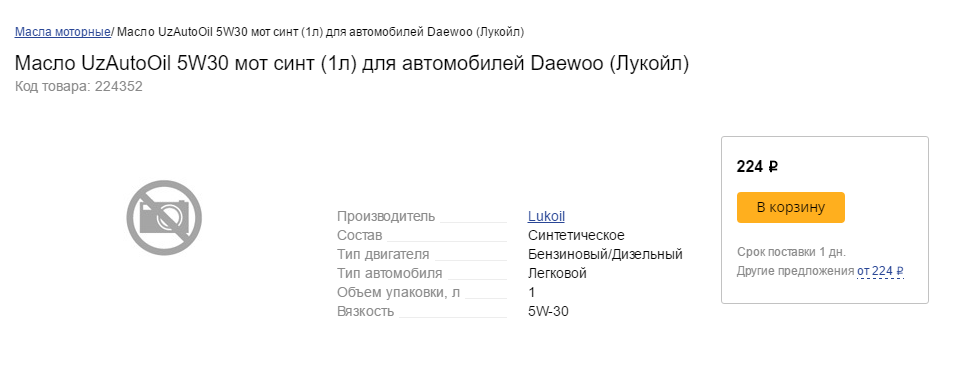This screenshot has width=962, height=376.
Task: Click the Состав specification label
Action: tap(360, 235)
